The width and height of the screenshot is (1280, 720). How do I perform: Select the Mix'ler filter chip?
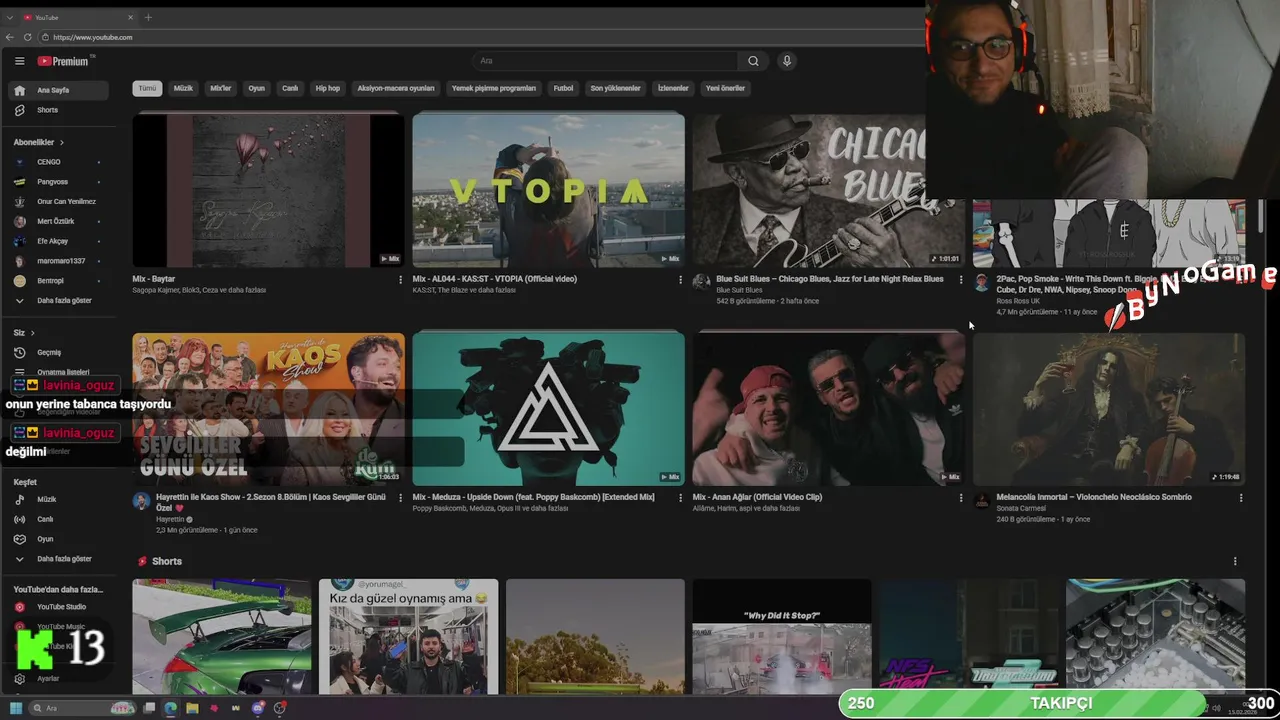click(220, 88)
